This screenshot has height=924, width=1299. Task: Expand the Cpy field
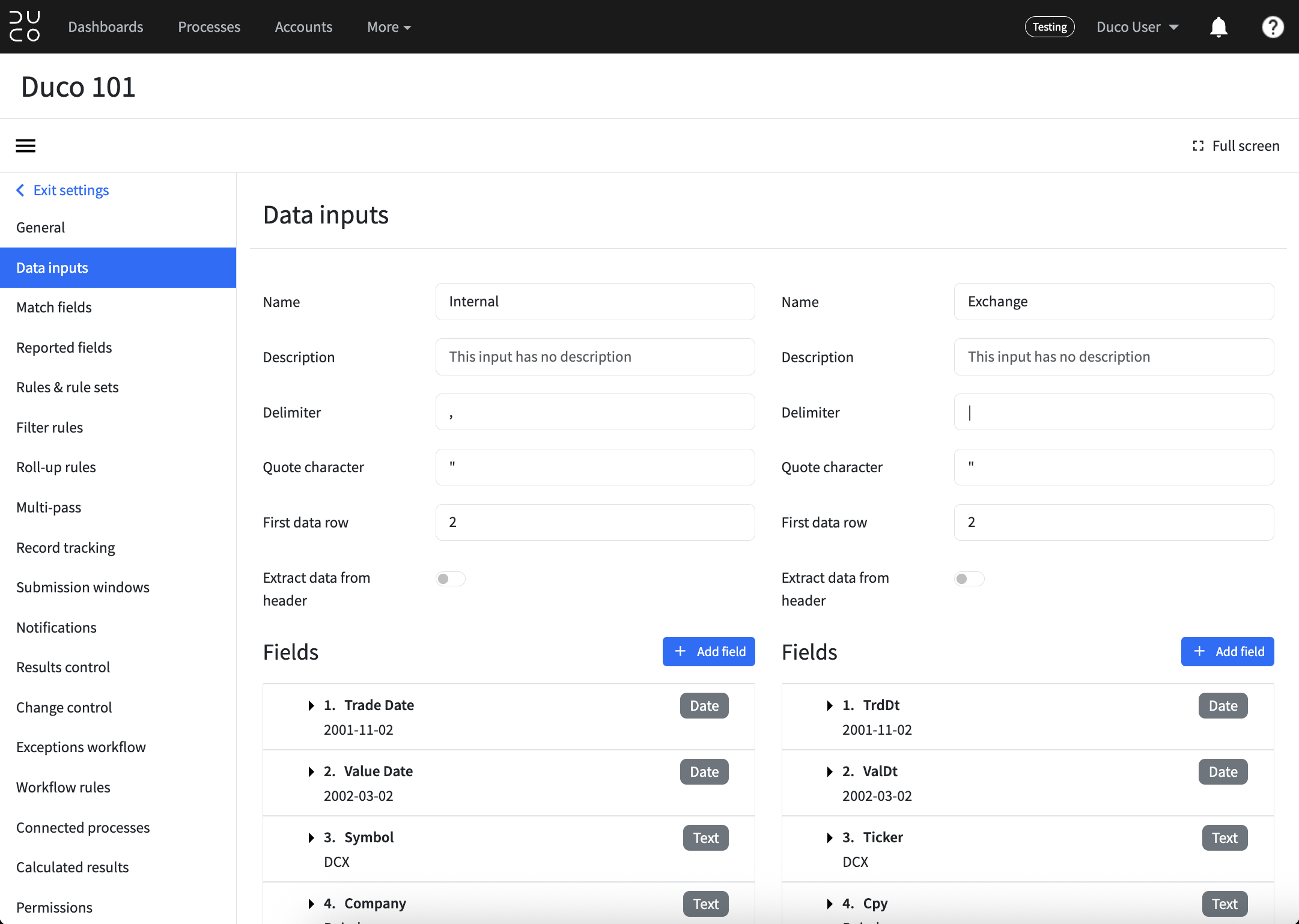pos(830,904)
